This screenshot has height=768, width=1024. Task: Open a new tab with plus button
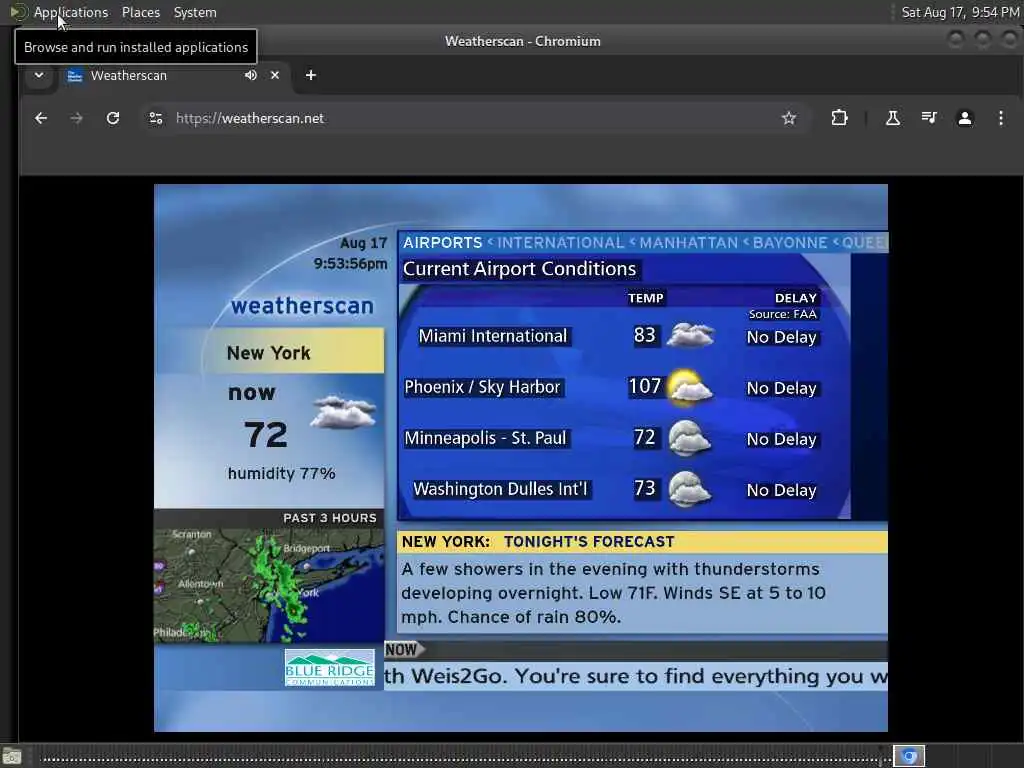click(311, 75)
